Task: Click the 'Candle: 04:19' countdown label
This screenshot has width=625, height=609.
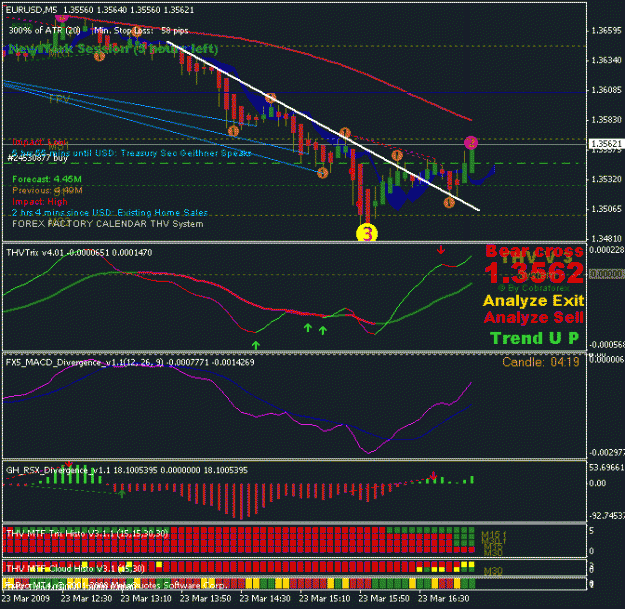Action: point(540,362)
